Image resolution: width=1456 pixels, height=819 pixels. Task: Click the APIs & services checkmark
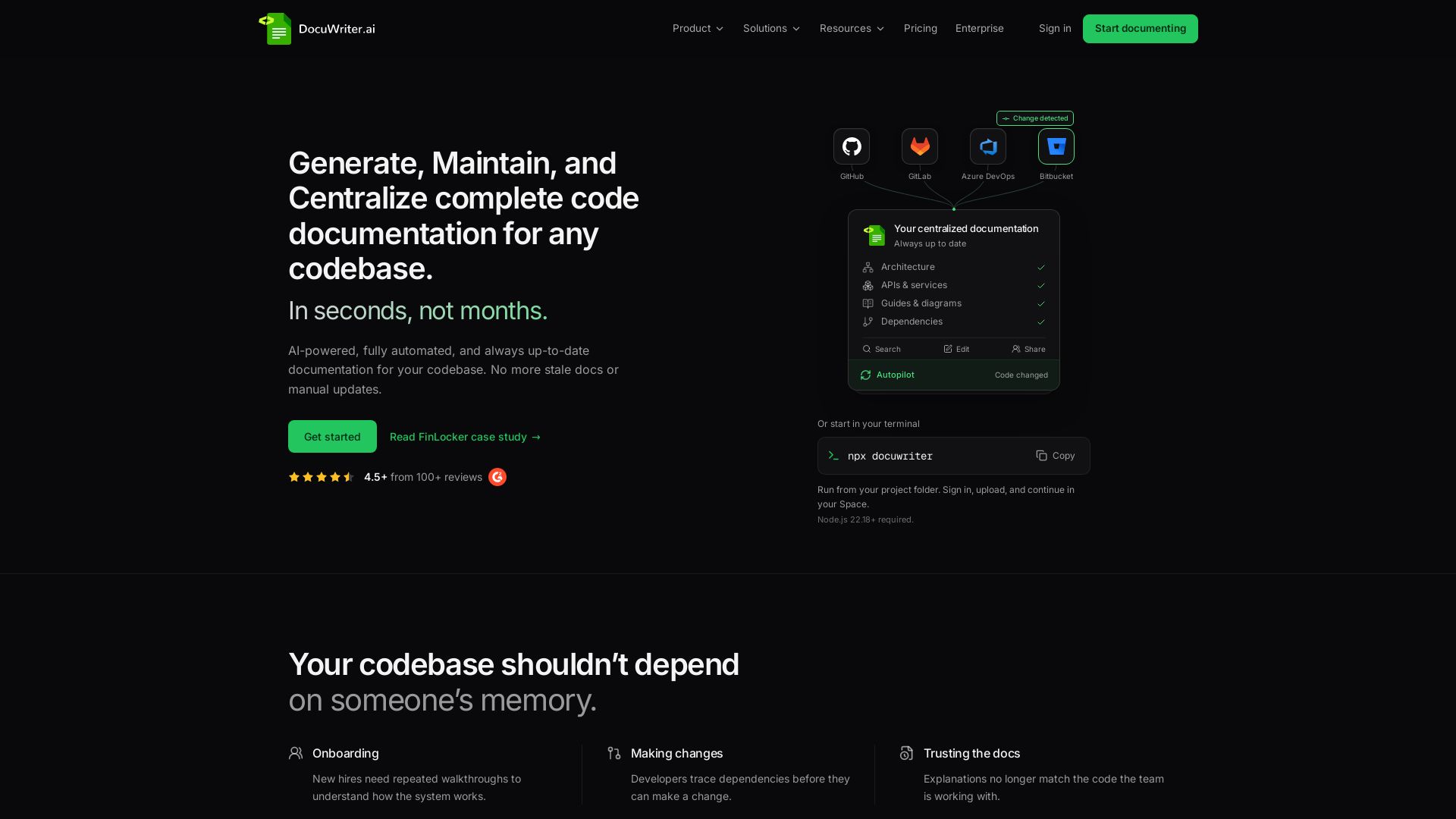(1041, 285)
